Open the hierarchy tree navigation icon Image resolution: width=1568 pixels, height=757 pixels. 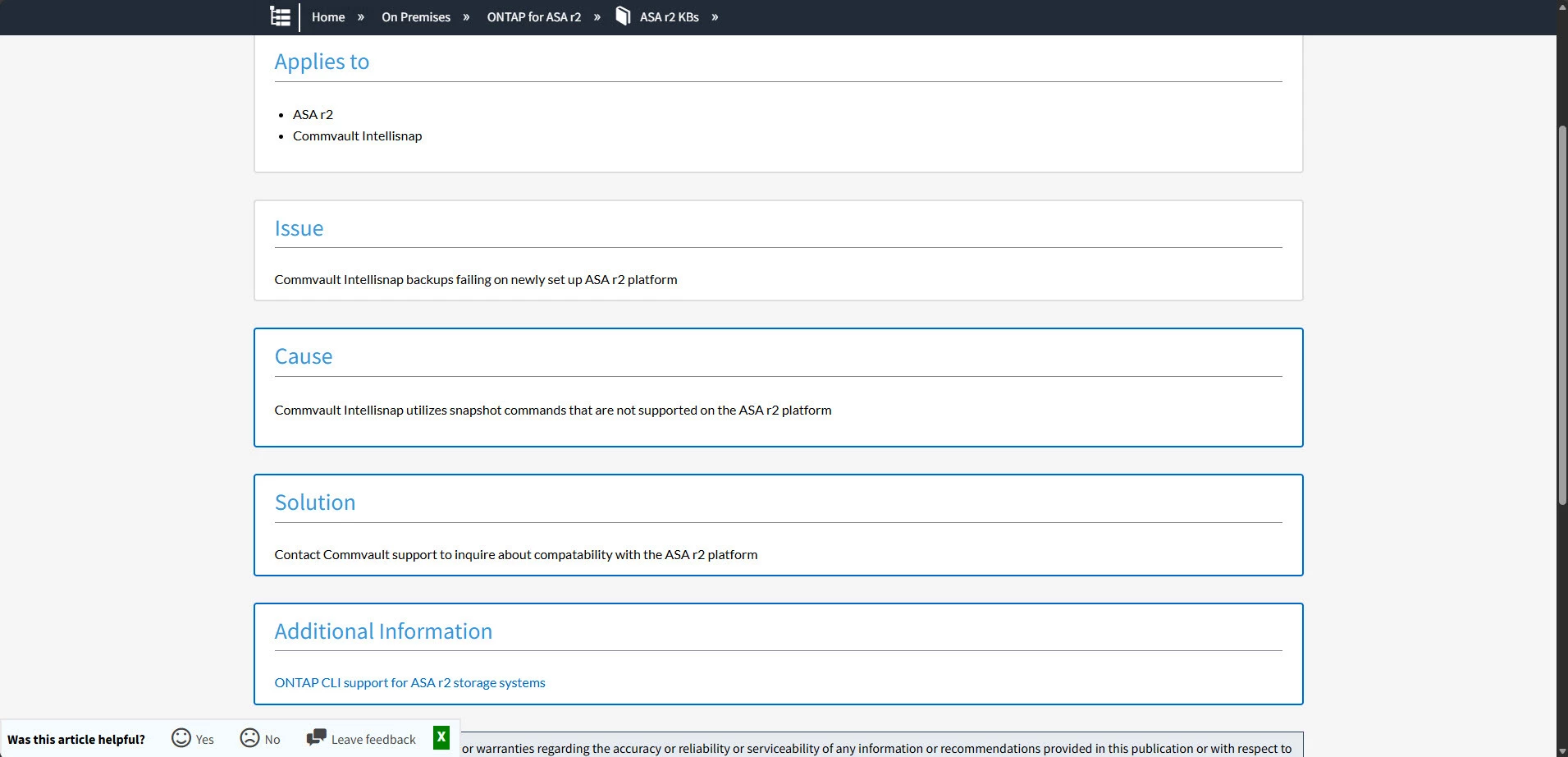[281, 16]
